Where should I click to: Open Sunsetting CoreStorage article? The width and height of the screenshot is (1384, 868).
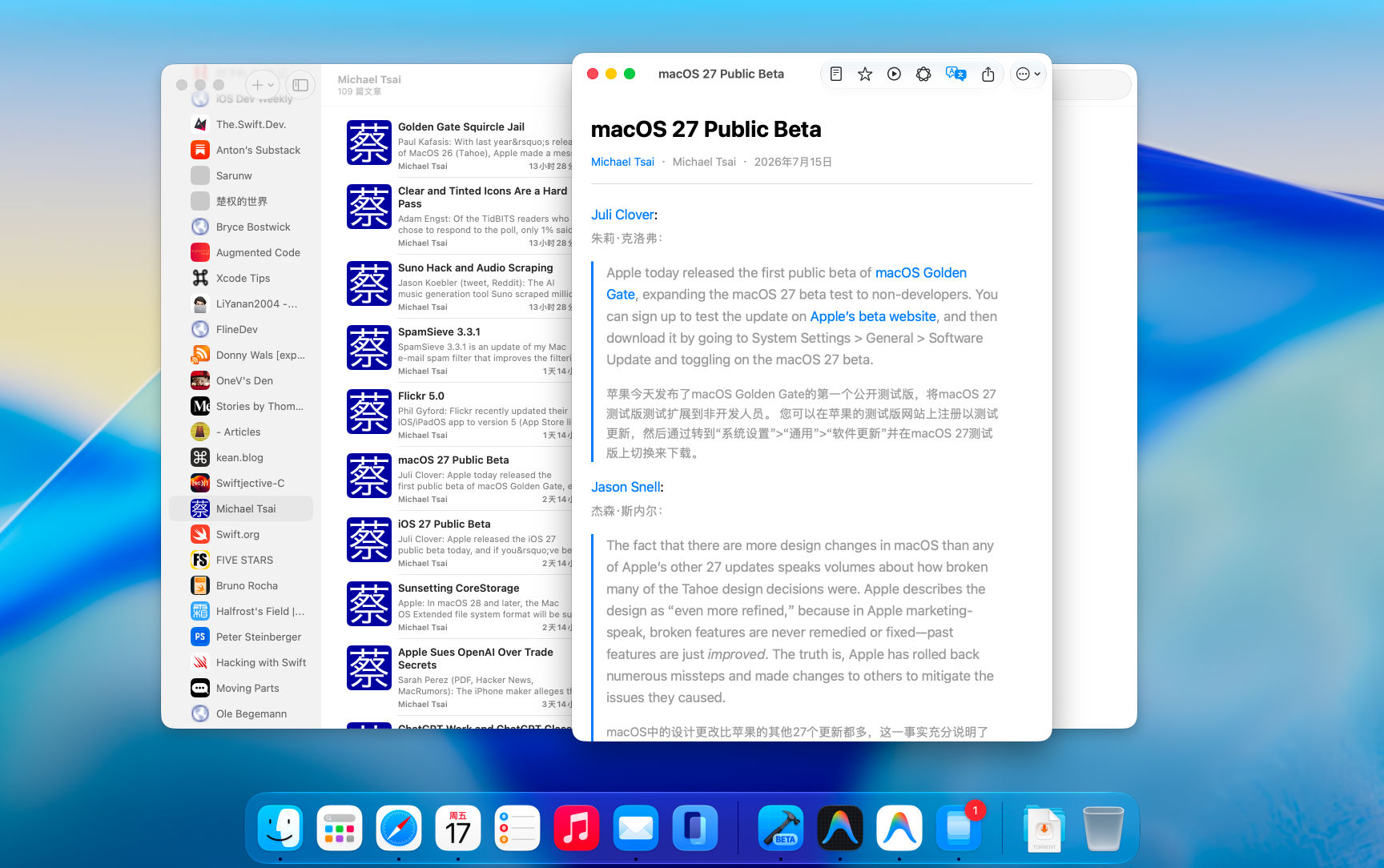click(x=459, y=606)
